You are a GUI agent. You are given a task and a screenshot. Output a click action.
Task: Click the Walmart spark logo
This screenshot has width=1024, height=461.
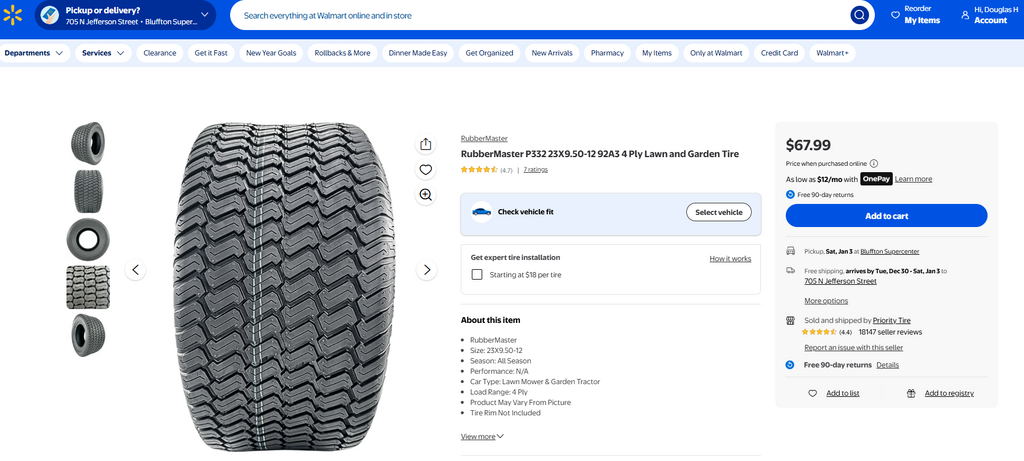pyautogui.click(x=13, y=15)
